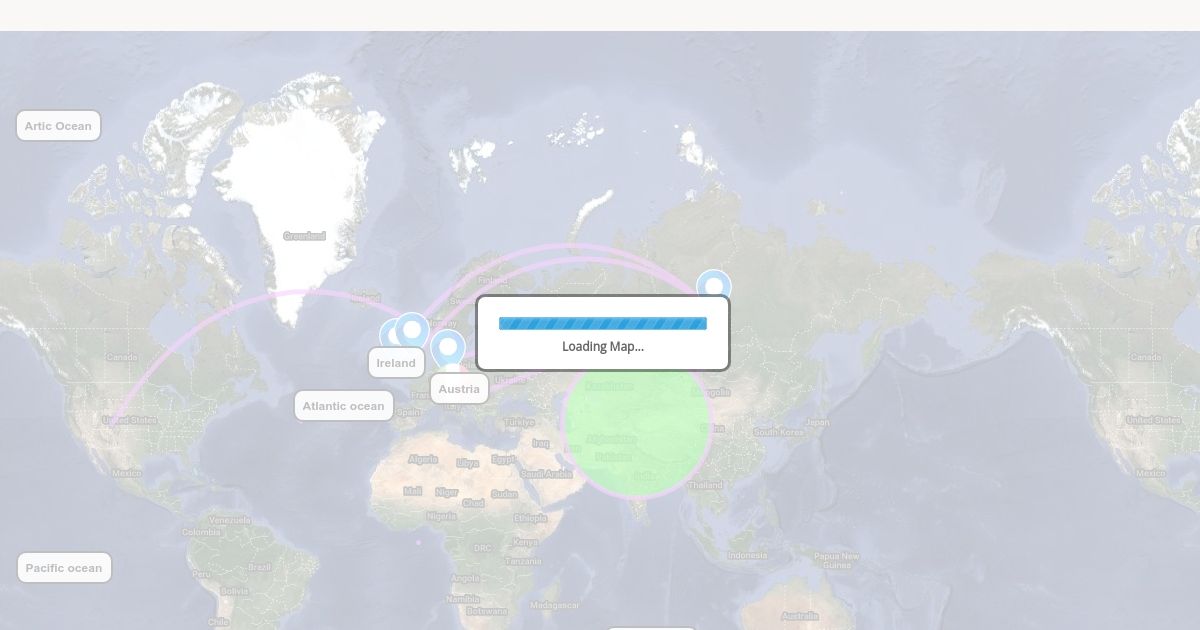Viewport: 1200px width, 630px height.
Task: Click the Saudi Arabia name on the map
Action: point(545,473)
